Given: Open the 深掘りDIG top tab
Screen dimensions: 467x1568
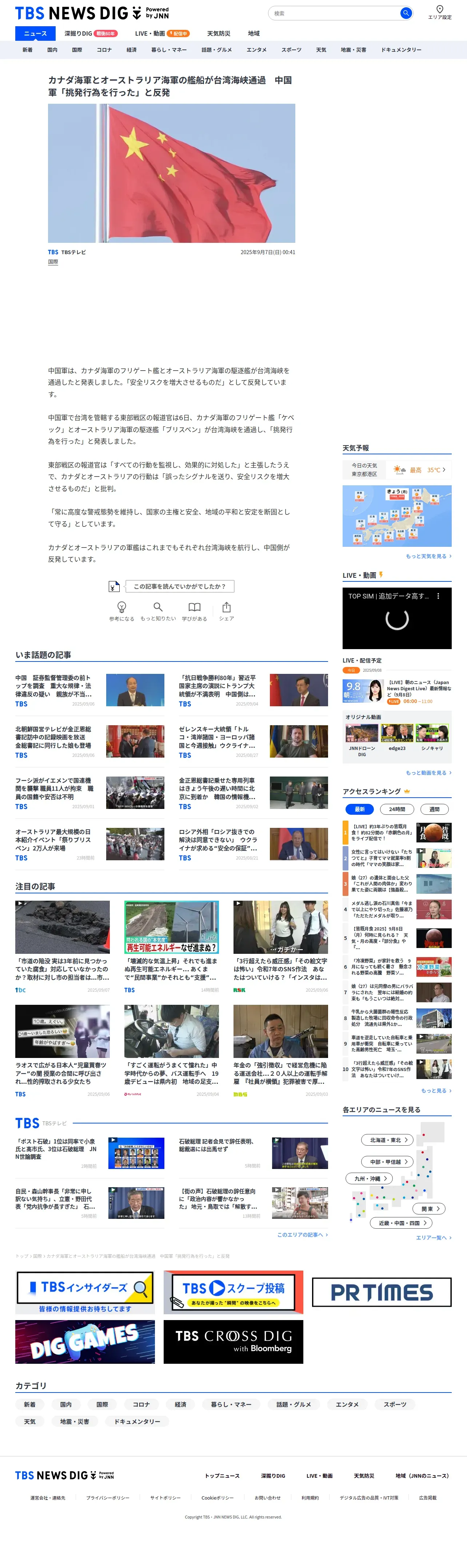Looking at the screenshot, I should [91, 33].
